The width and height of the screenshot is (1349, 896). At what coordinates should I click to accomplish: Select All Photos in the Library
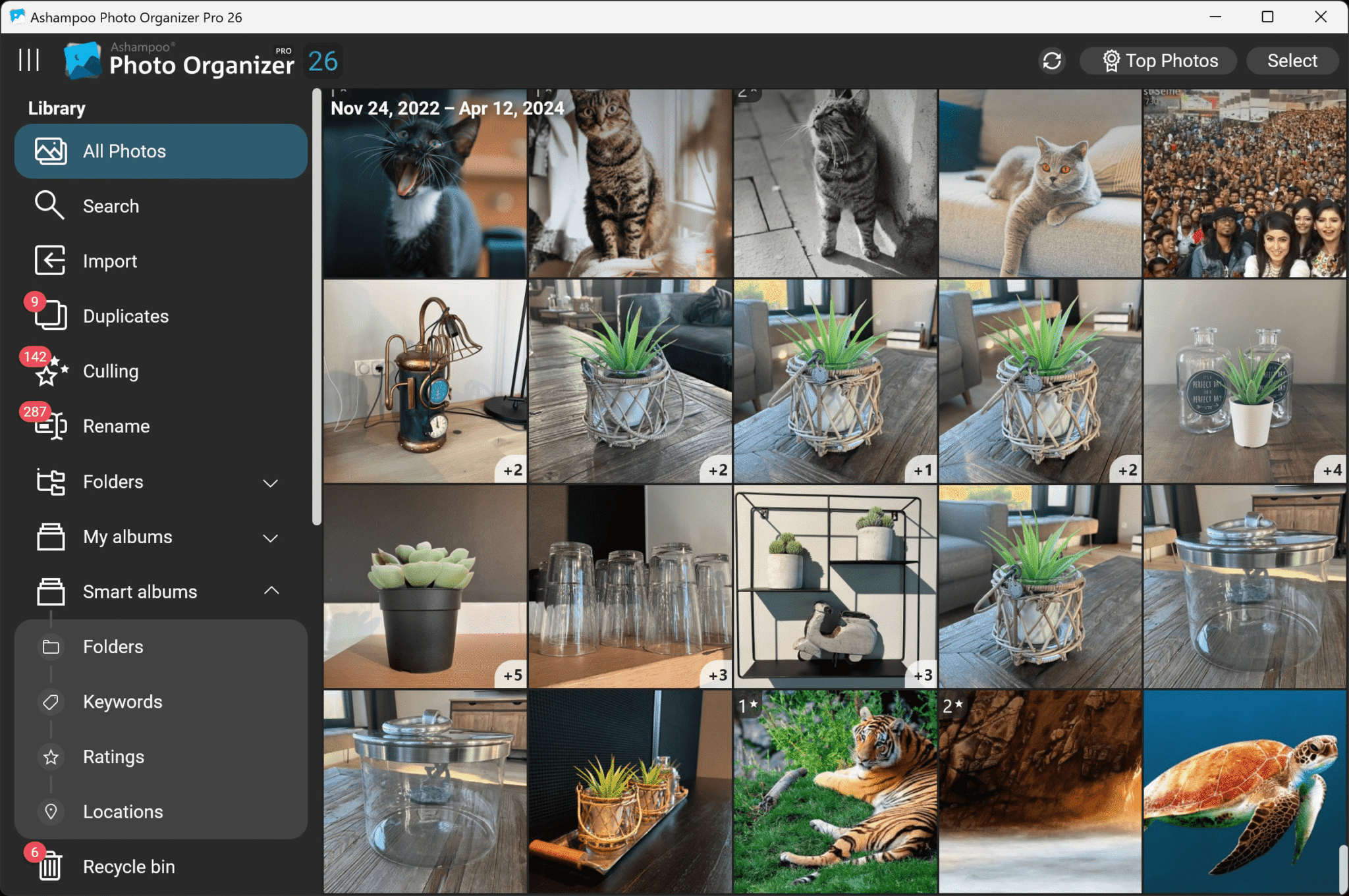point(124,151)
